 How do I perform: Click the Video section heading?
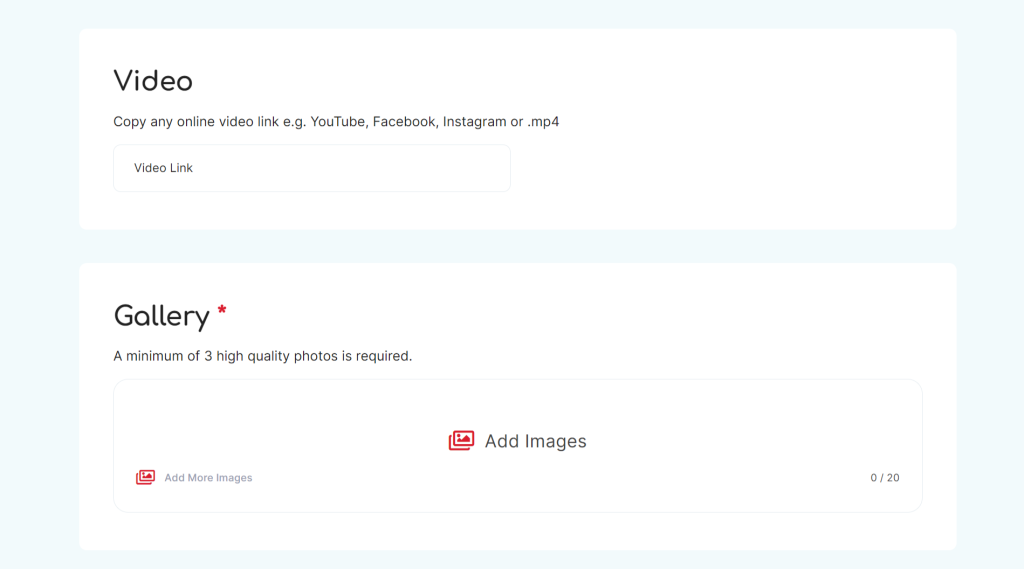pyautogui.click(x=153, y=81)
